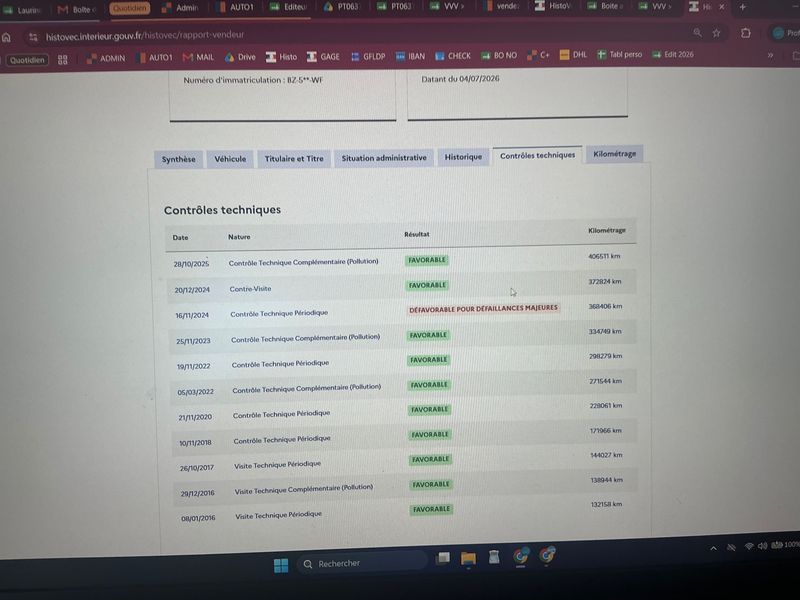
Task: Click the 298279 km mileage value
Action: [605, 356]
